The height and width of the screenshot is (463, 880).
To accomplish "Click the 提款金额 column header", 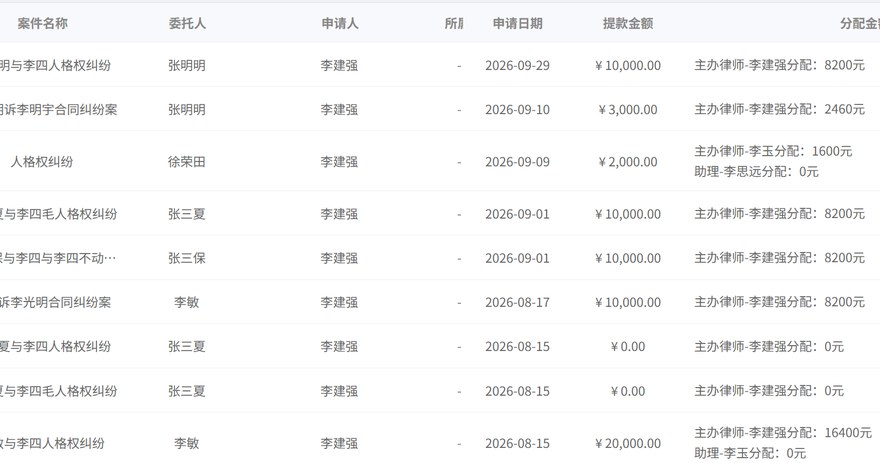I will (x=627, y=24).
